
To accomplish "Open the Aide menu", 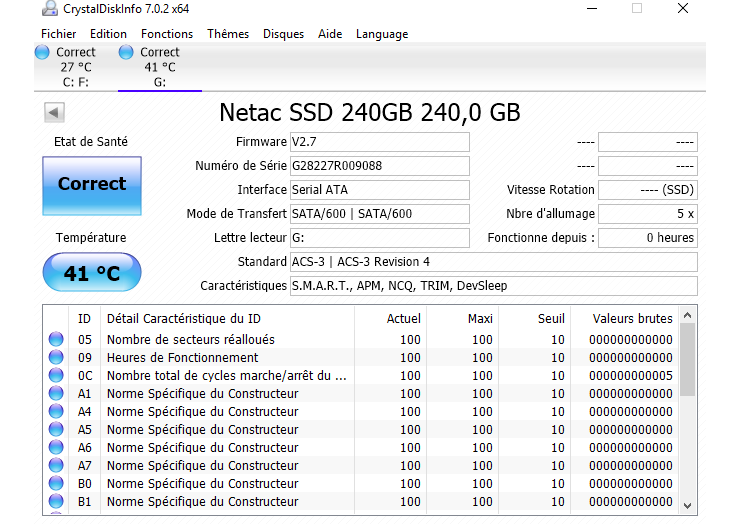I will 330,34.
